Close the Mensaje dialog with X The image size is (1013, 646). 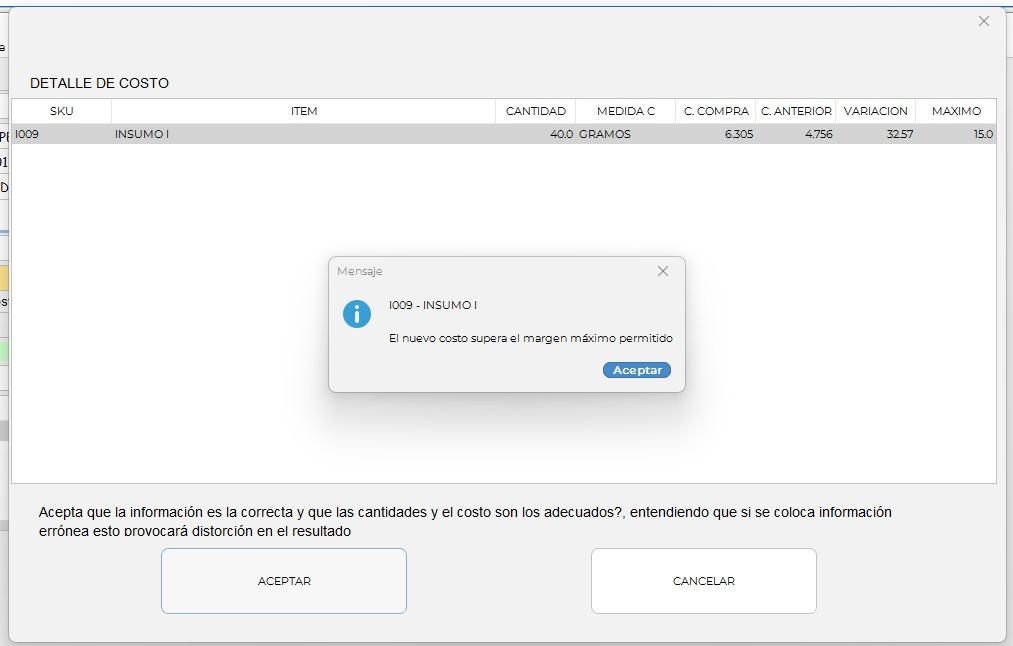(663, 271)
